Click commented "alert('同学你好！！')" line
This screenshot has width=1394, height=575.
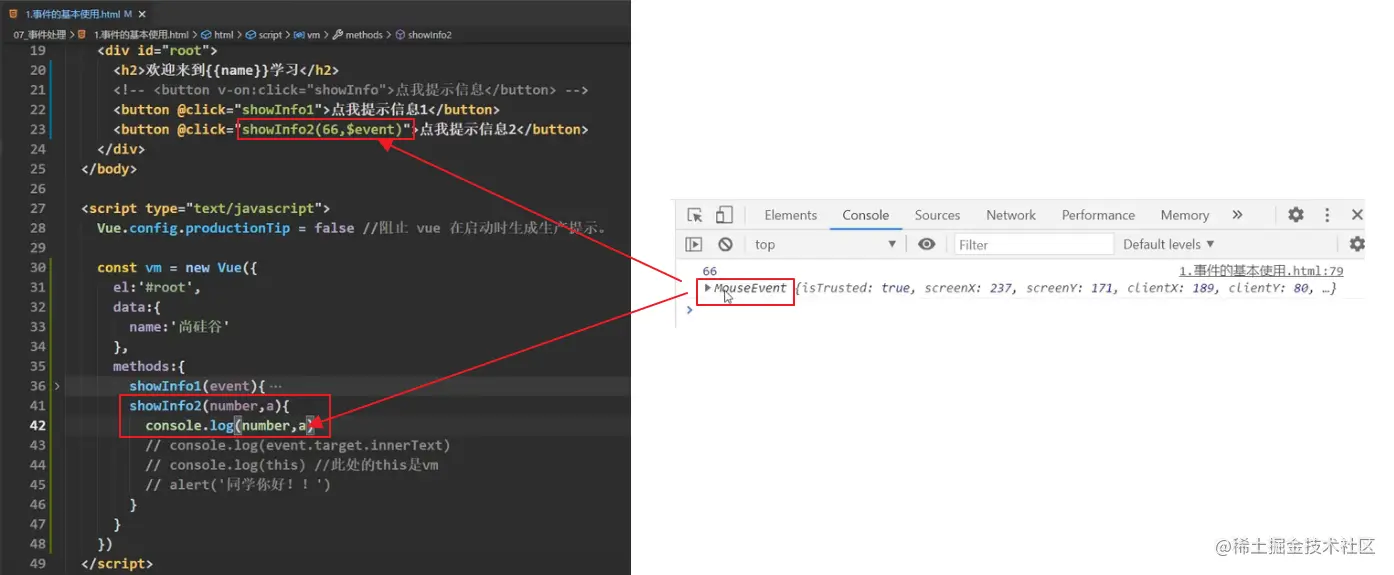pos(237,484)
